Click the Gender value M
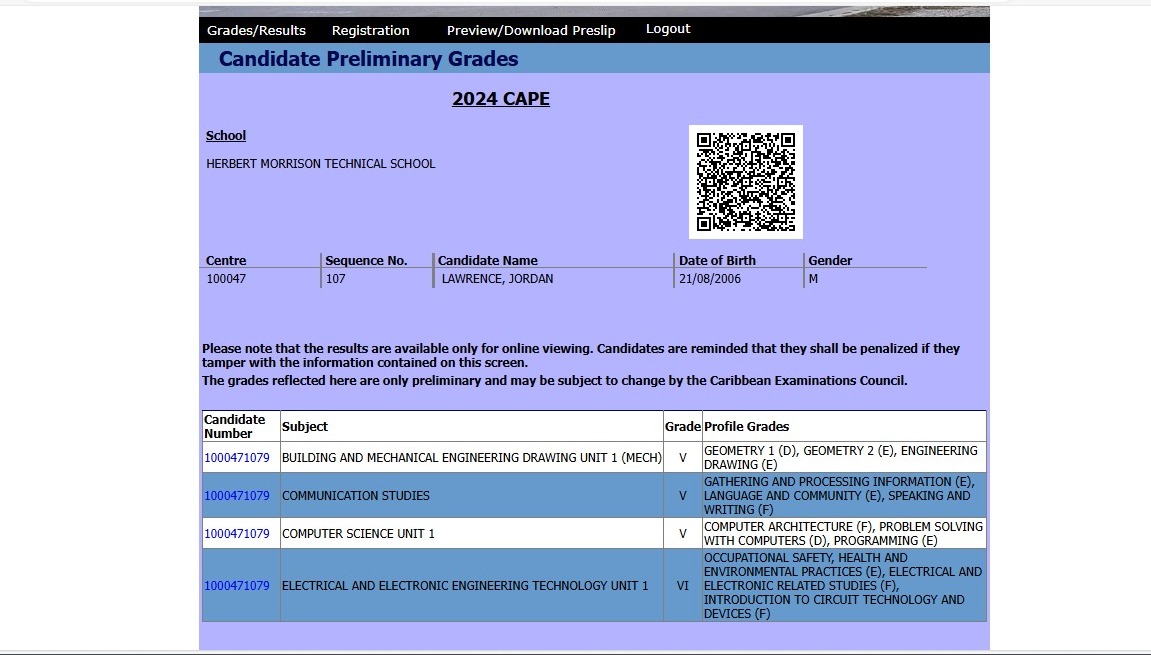This screenshot has height=655, width=1151. 813,279
